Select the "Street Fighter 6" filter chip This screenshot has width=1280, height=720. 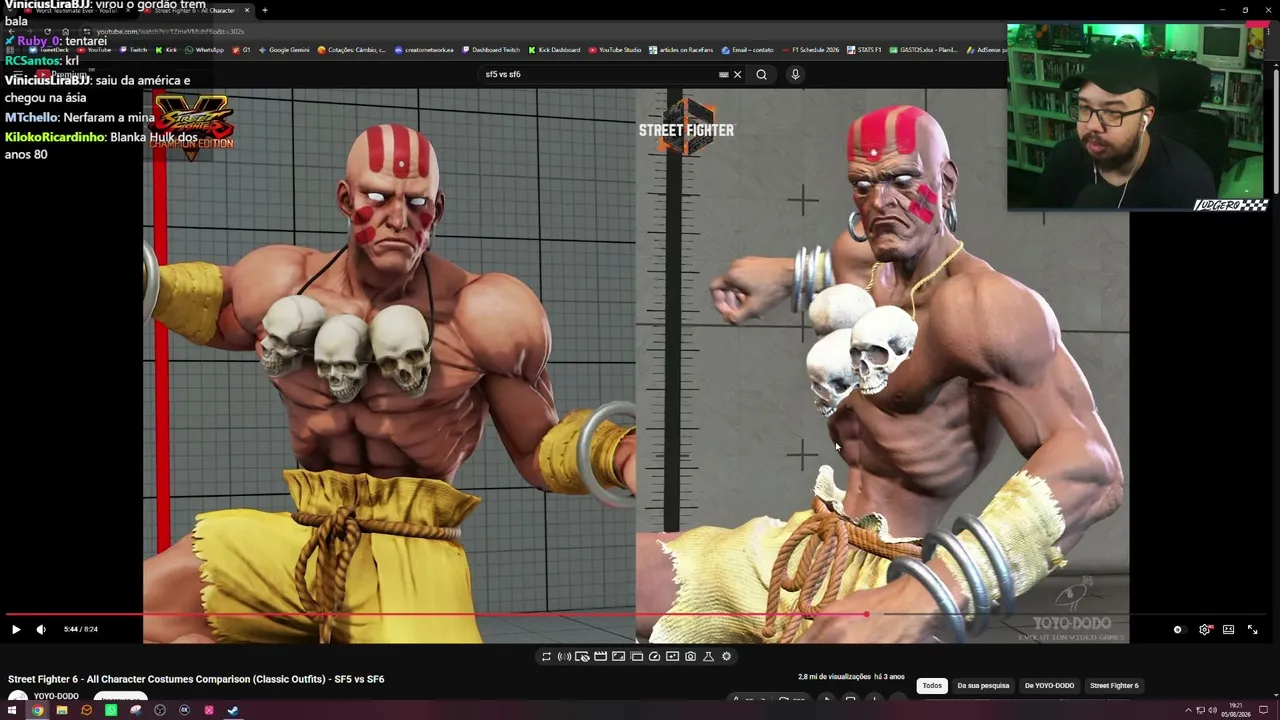(x=1114, y=686)
